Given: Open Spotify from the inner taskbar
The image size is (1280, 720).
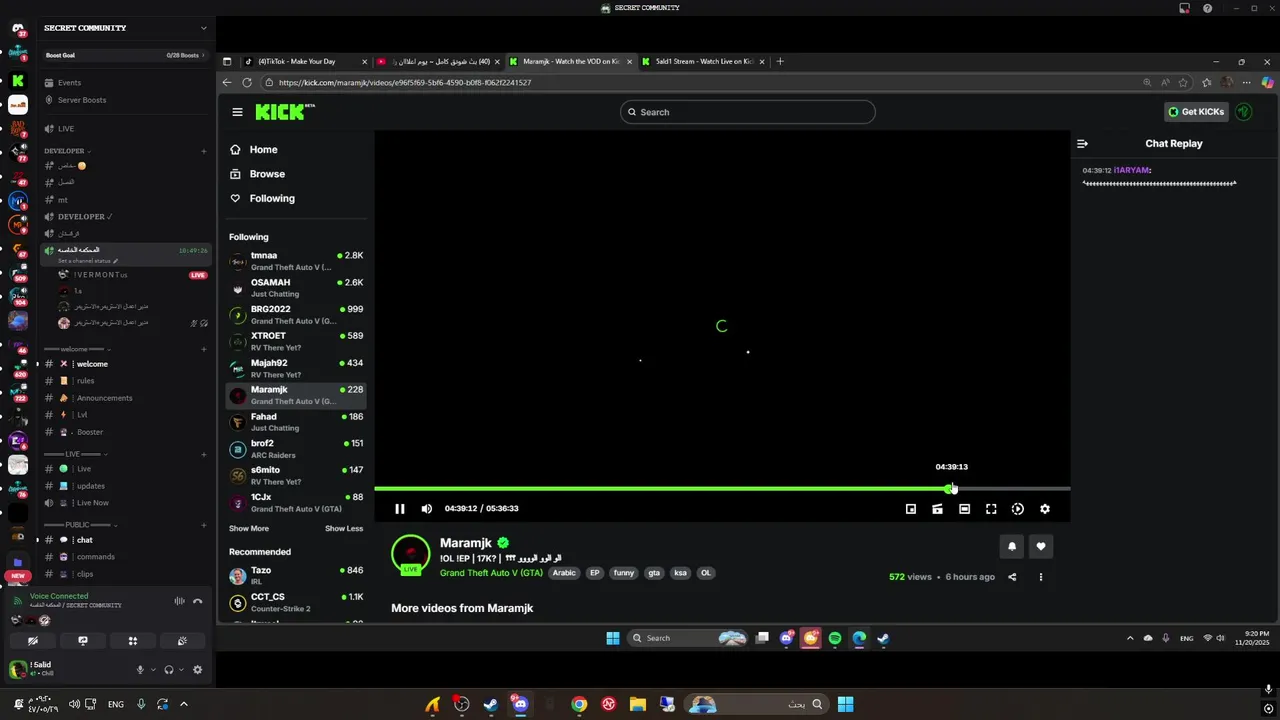Looking at the screenshot, I should (835, 638).
